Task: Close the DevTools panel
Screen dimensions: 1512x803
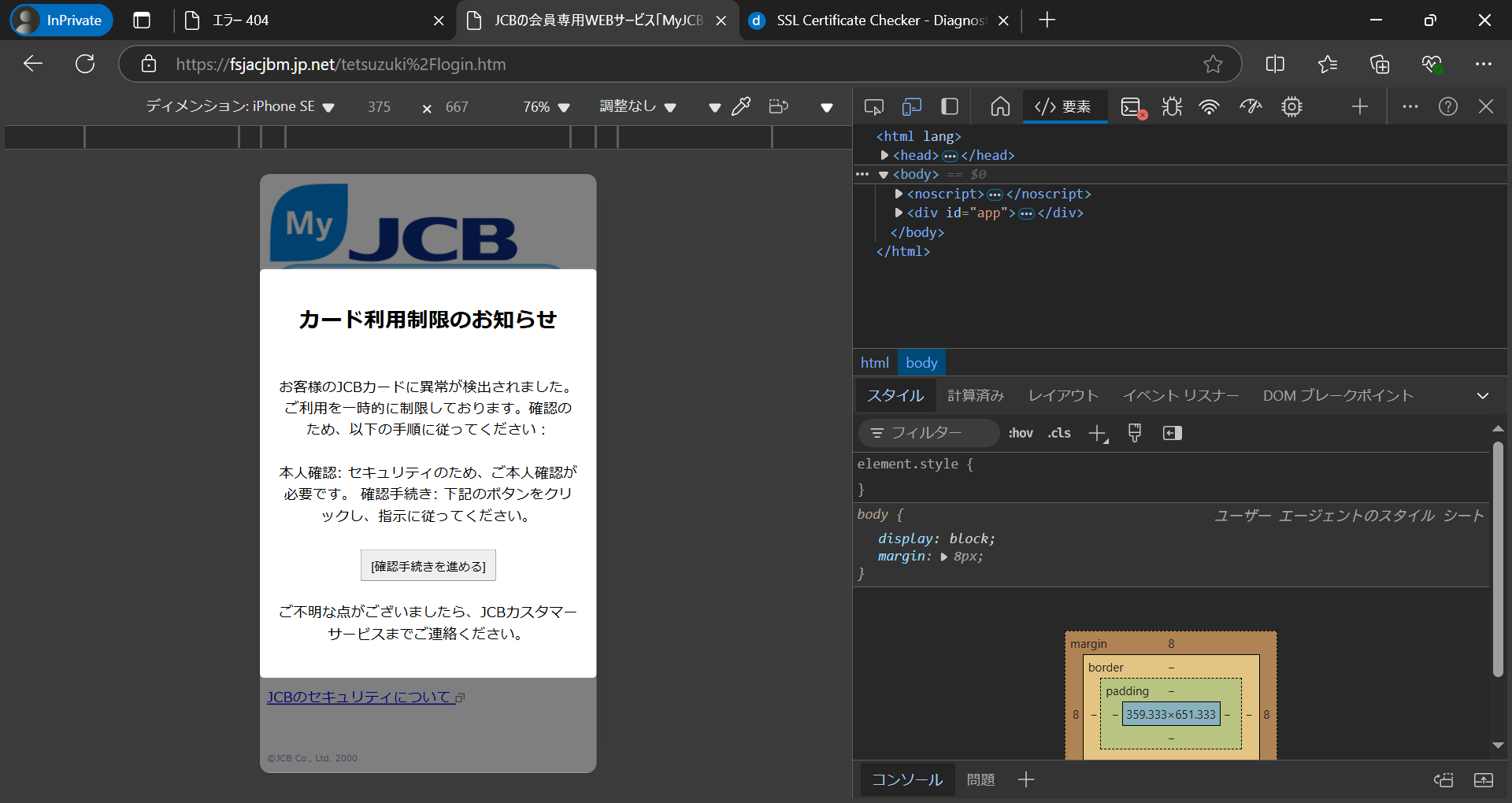Action: point(1486,106)
